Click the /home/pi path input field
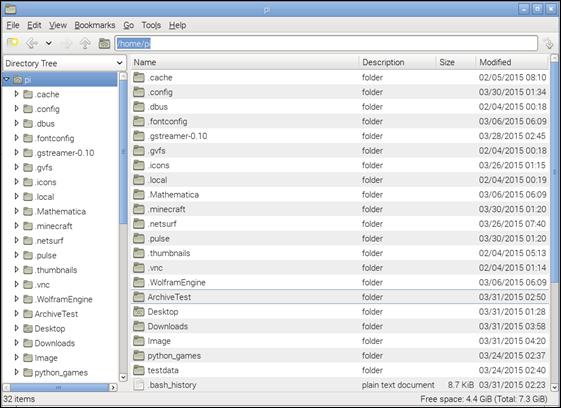Image resolution: width=561 pixels, height=408 pixels. point(326,43)
